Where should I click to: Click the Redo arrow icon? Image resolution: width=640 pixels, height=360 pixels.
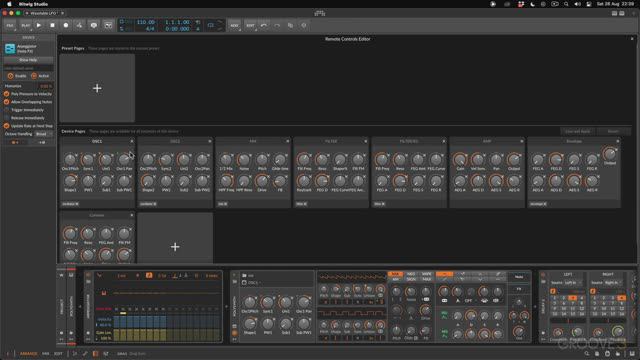pos(277,25)
